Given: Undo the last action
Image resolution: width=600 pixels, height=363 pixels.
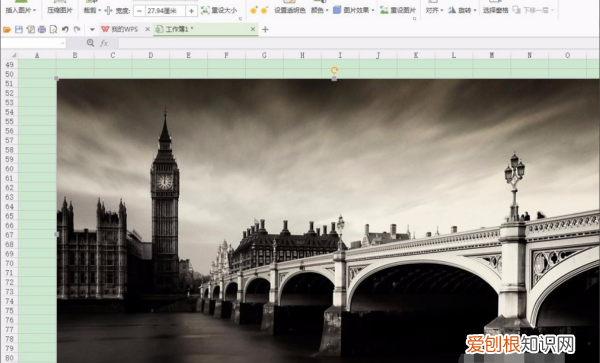Looking at the screenshot, I should (65, 29).
